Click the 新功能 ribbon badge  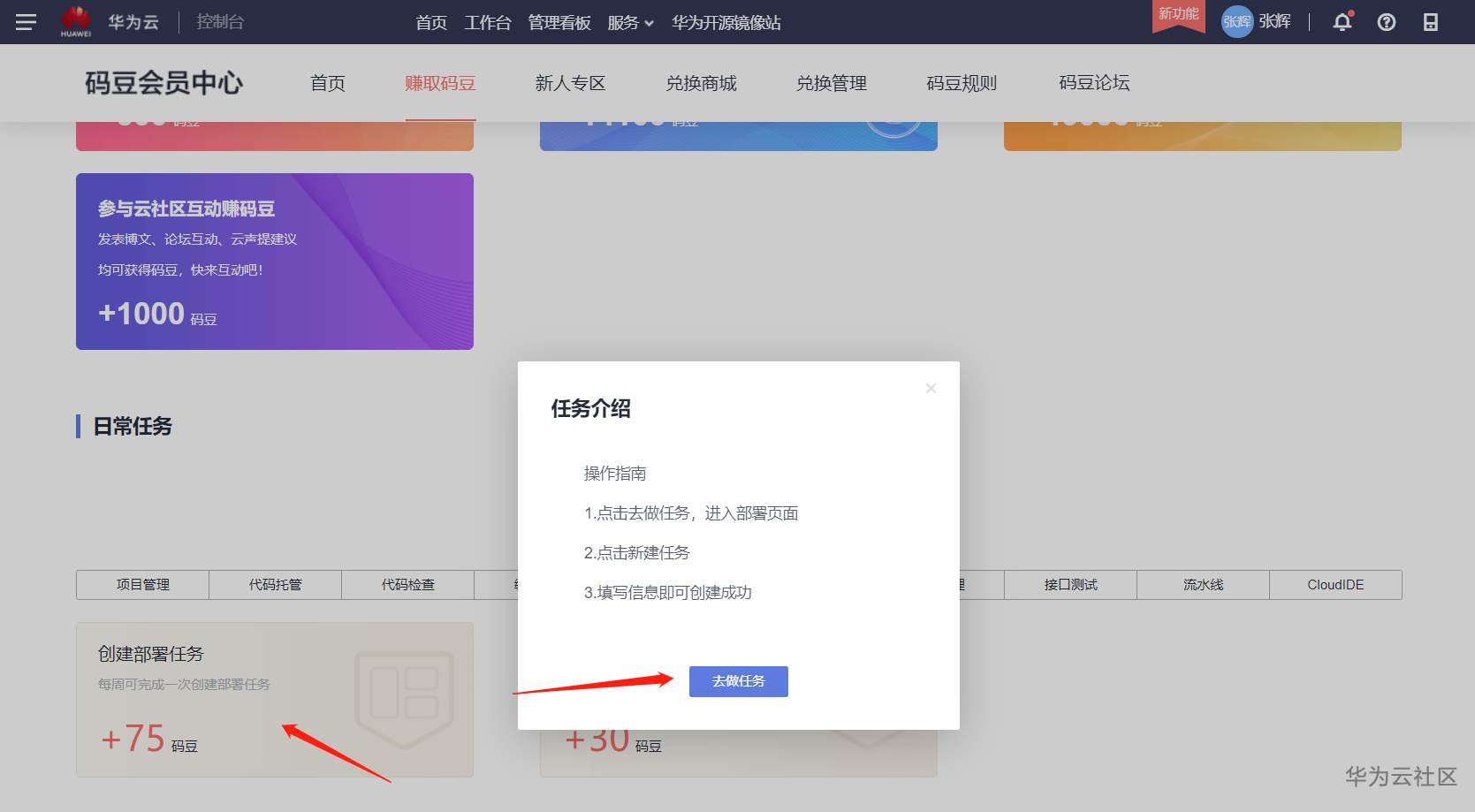[x=1179, y=15]
